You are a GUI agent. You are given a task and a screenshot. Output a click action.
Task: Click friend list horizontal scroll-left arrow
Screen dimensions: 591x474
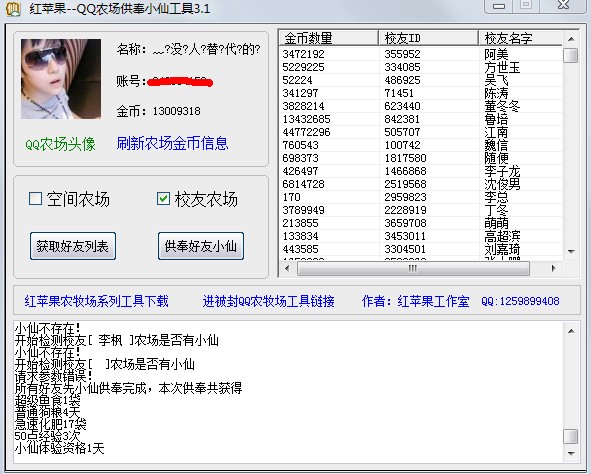coord(288,268)
